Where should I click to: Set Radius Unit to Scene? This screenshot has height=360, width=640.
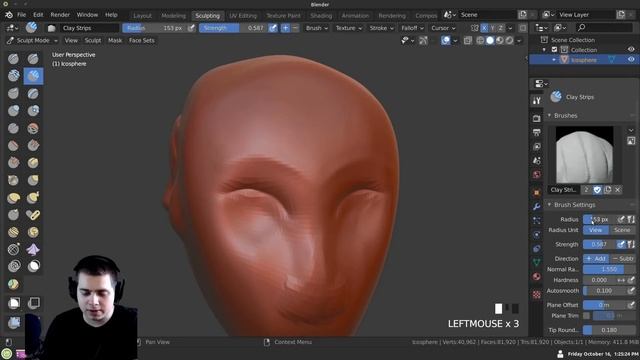pos(622,230)
